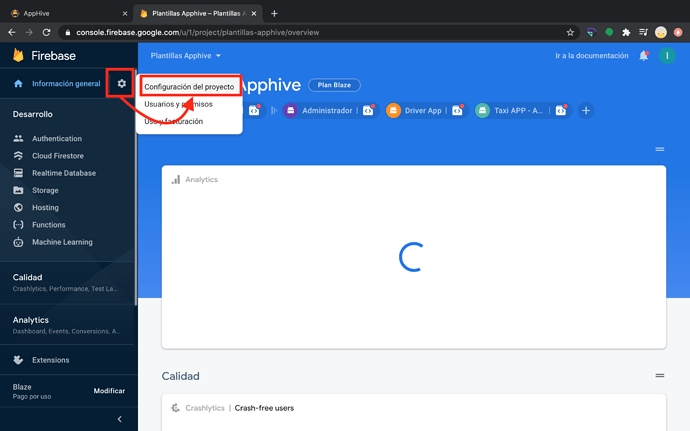Open project settings gear icon

point(121,84)
